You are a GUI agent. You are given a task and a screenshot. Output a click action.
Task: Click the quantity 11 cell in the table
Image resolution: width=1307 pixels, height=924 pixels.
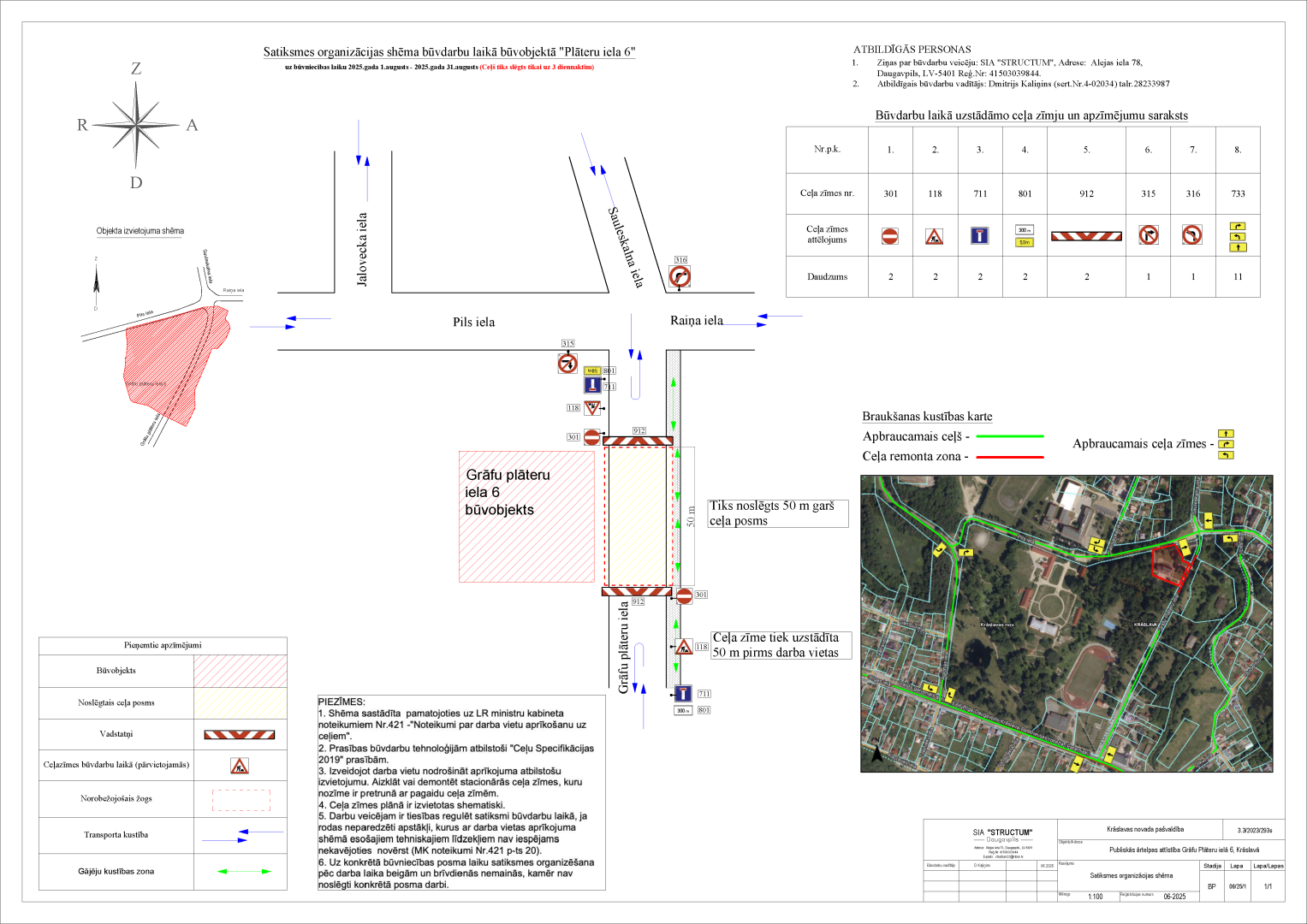(1238, 276)
